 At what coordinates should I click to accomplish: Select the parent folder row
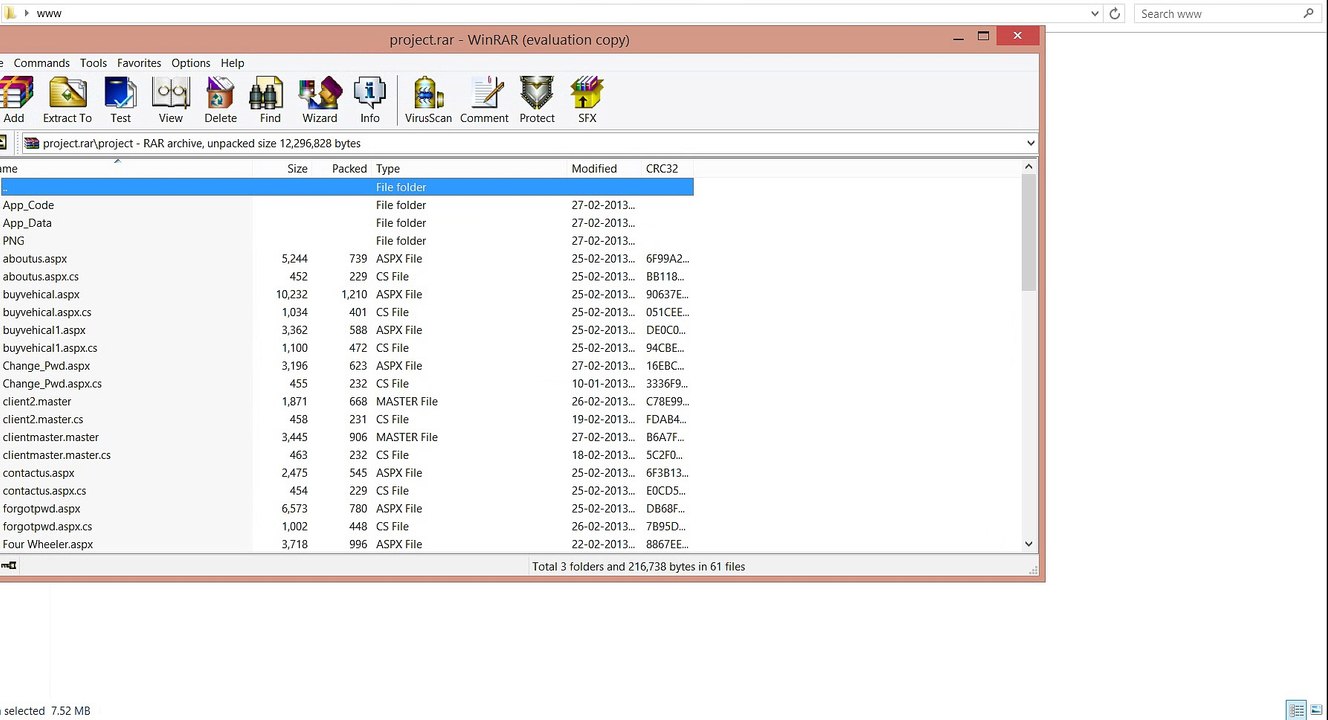[x=346, y=187]
